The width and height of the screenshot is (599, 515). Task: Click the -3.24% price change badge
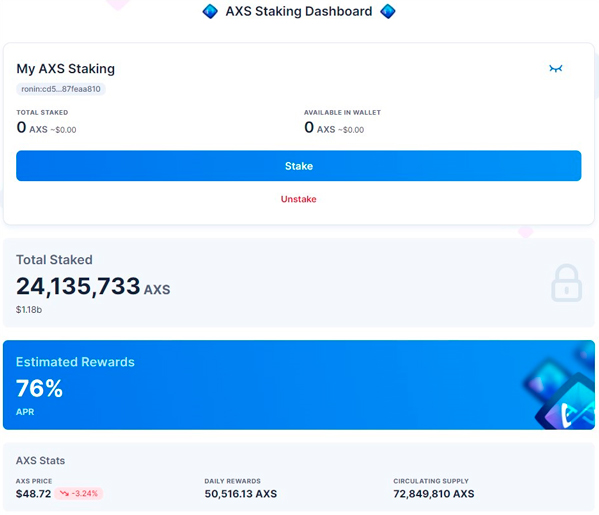(x=79, y=494)
